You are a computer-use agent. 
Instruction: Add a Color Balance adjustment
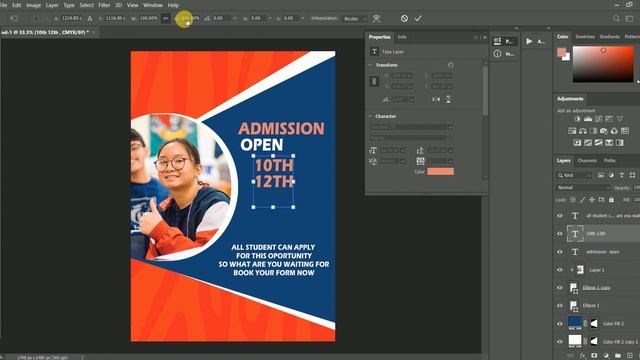[583, 131]
